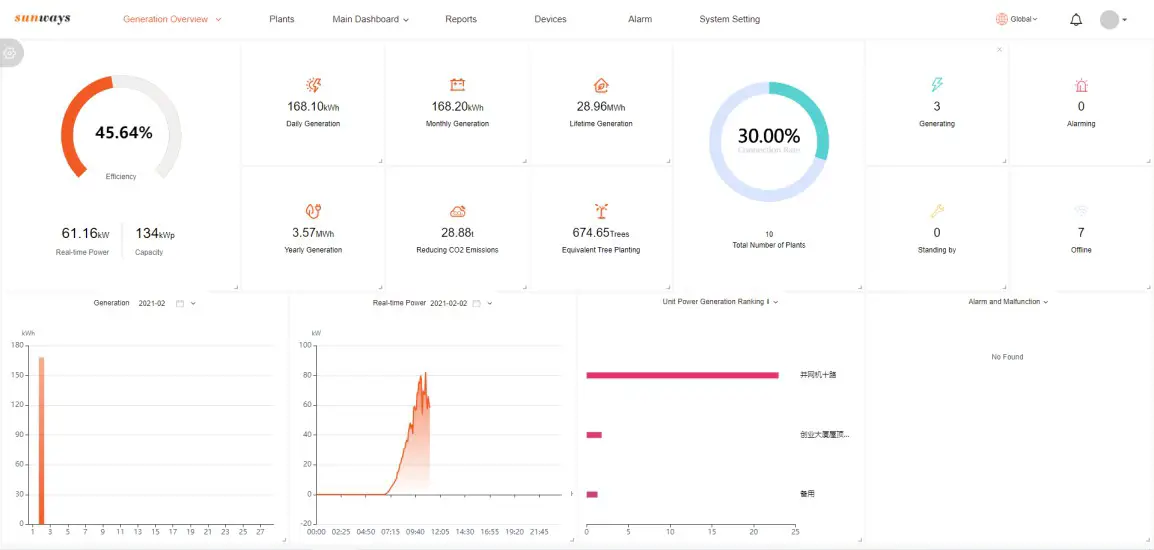Click the Equivalent Tree Planting palm icon
This screenshot has height=550, width=1154.
pyautogui.click(x=601, y=211)
